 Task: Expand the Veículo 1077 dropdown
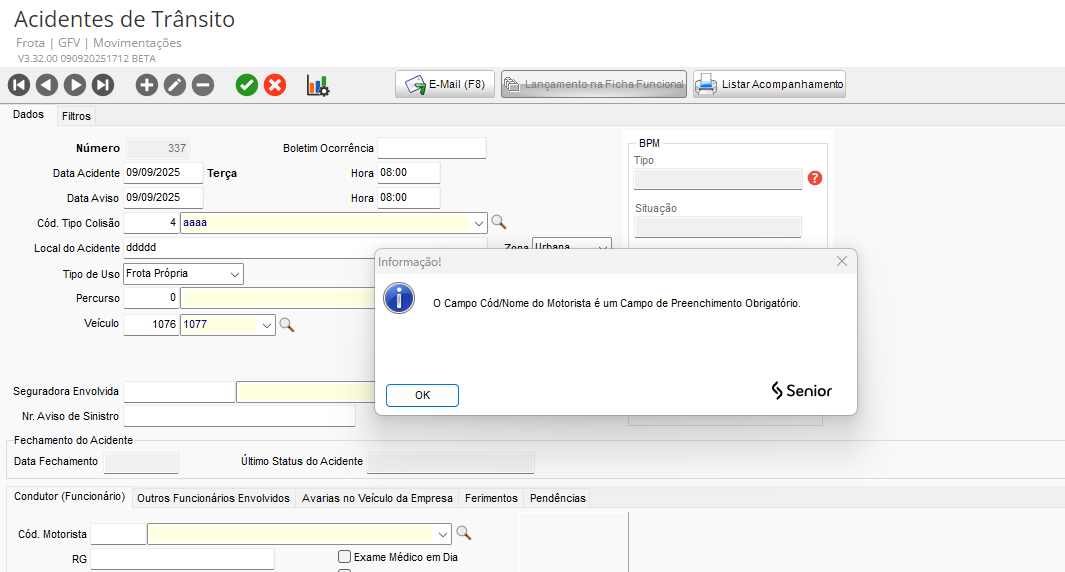point(266,325)
